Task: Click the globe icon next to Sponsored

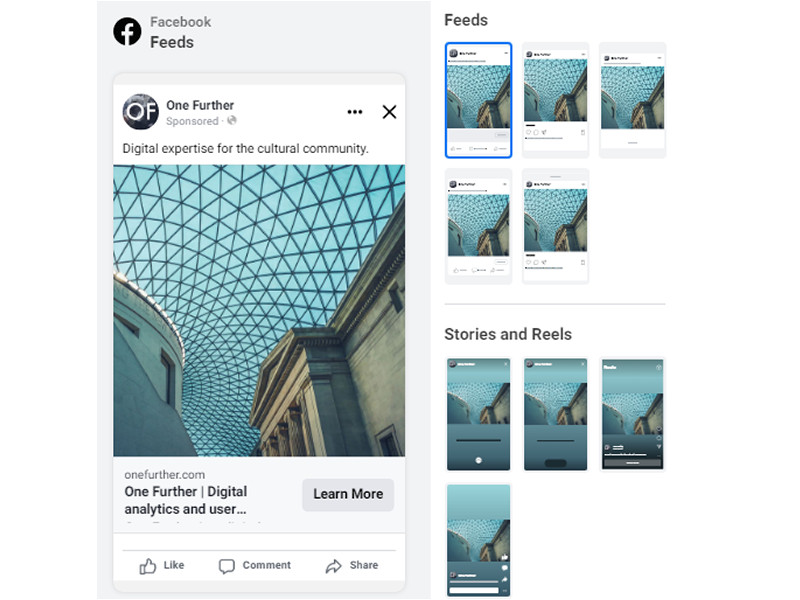Action: pos(232,120)
